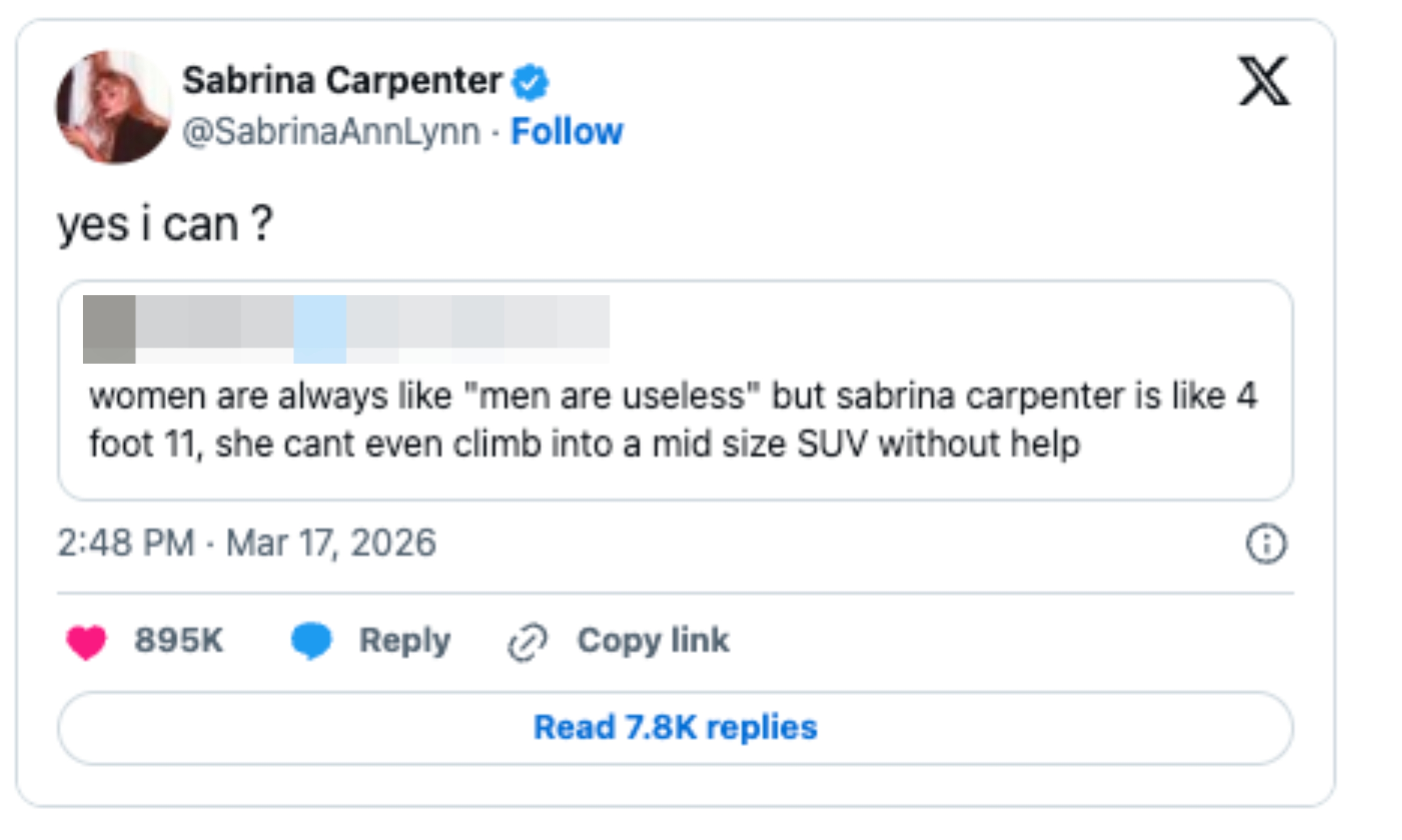Click the 'Read 7.8K replies' button

675,727
